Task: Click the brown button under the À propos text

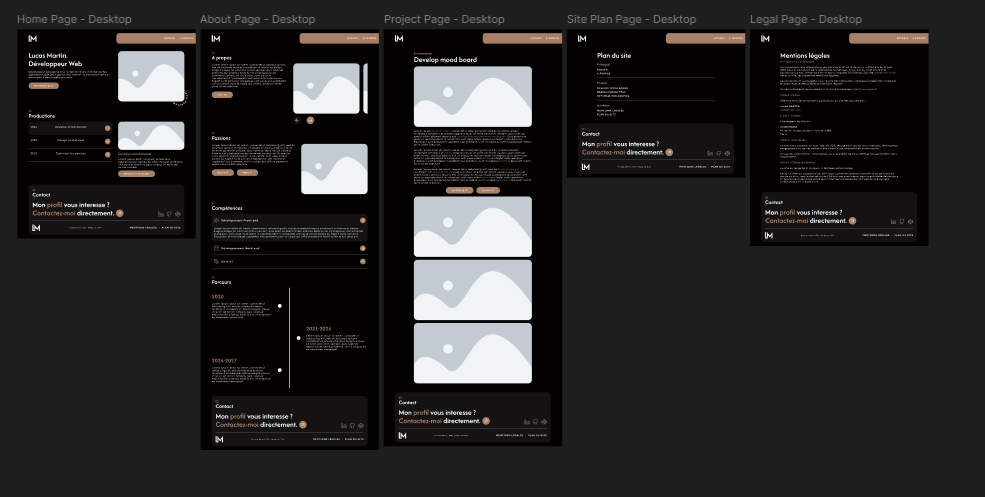Action: pyautogui.click(x=222, y=94)
